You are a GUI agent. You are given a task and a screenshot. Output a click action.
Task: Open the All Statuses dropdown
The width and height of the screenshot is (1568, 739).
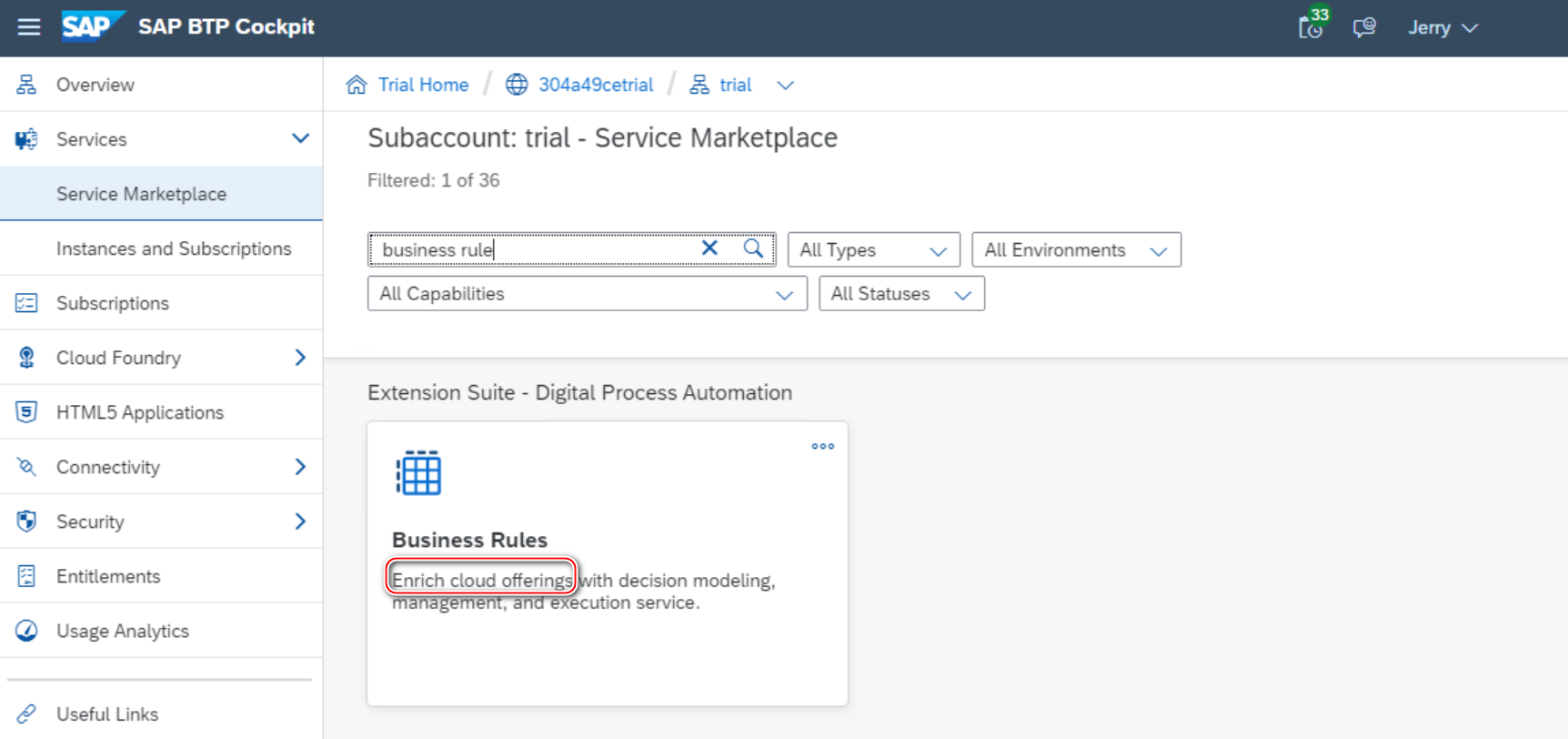point(901,294)
